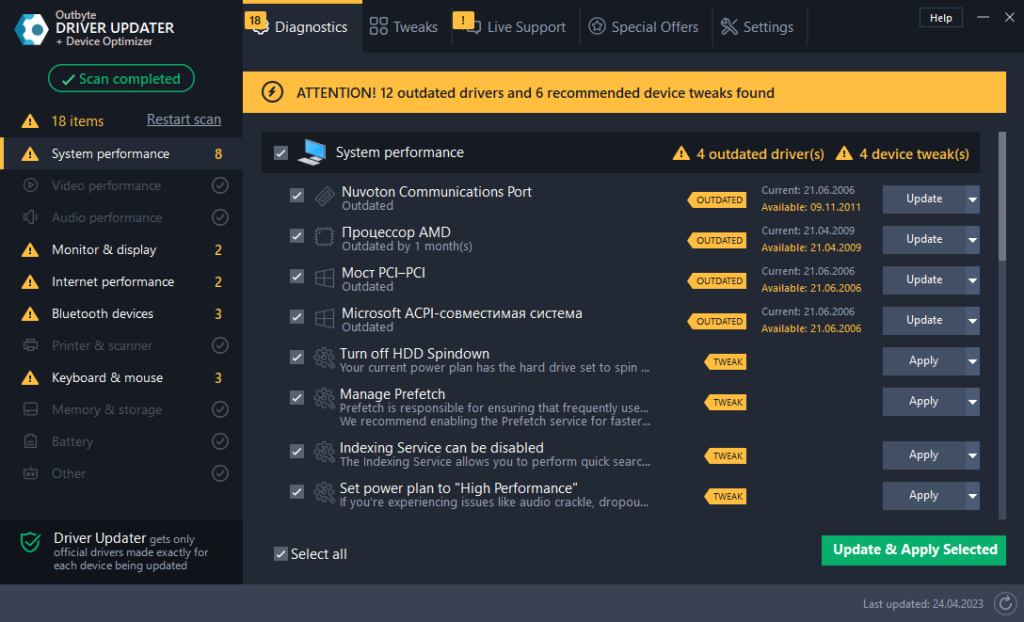This screenshot has width=1024, height=622.
Task: Toggle the Select all checkbox
Action: click(x=281, y=554)
